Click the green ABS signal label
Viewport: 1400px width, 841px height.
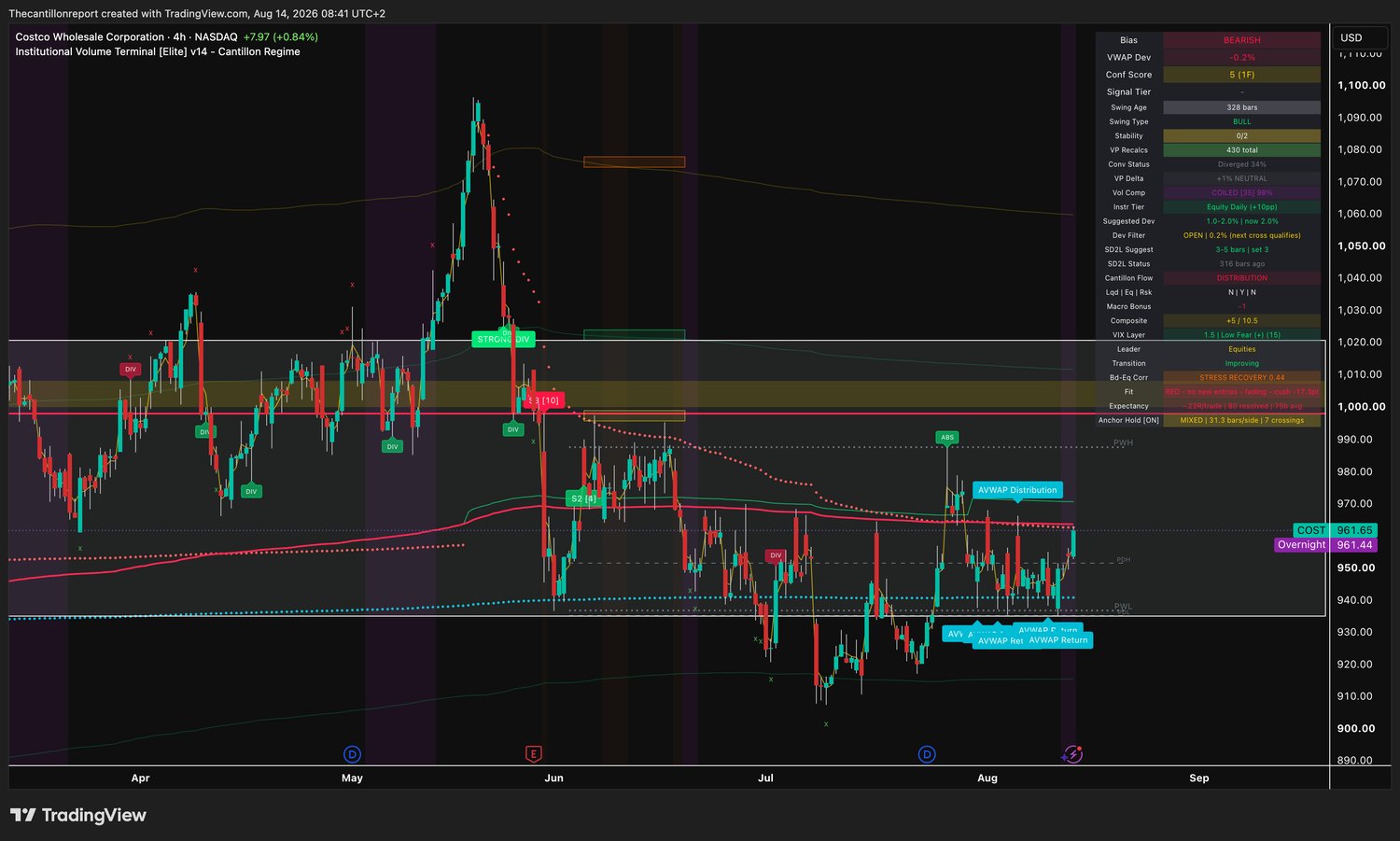pyautogui.click(x=947, y=437)
